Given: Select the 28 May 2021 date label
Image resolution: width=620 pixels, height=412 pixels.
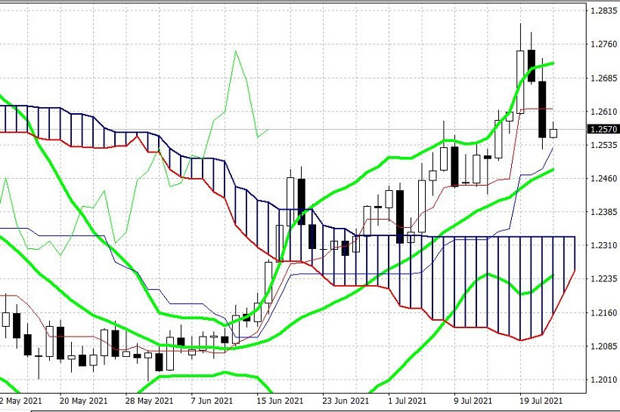Looking at the screenshot, I should (x=149, y=401).
